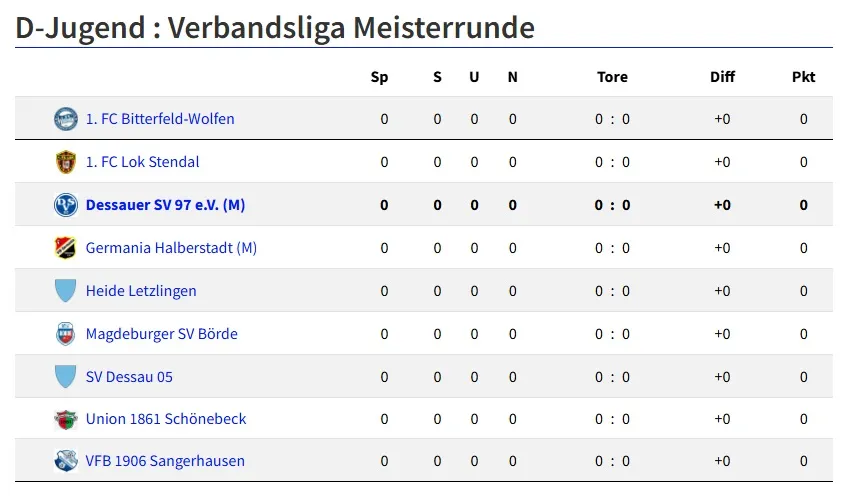The height and width of the screenshot is (497, 848).
Task: Open the Dessauer SV 97 e.V. team page
Action: pyautogui.click(x=165, y=205)
